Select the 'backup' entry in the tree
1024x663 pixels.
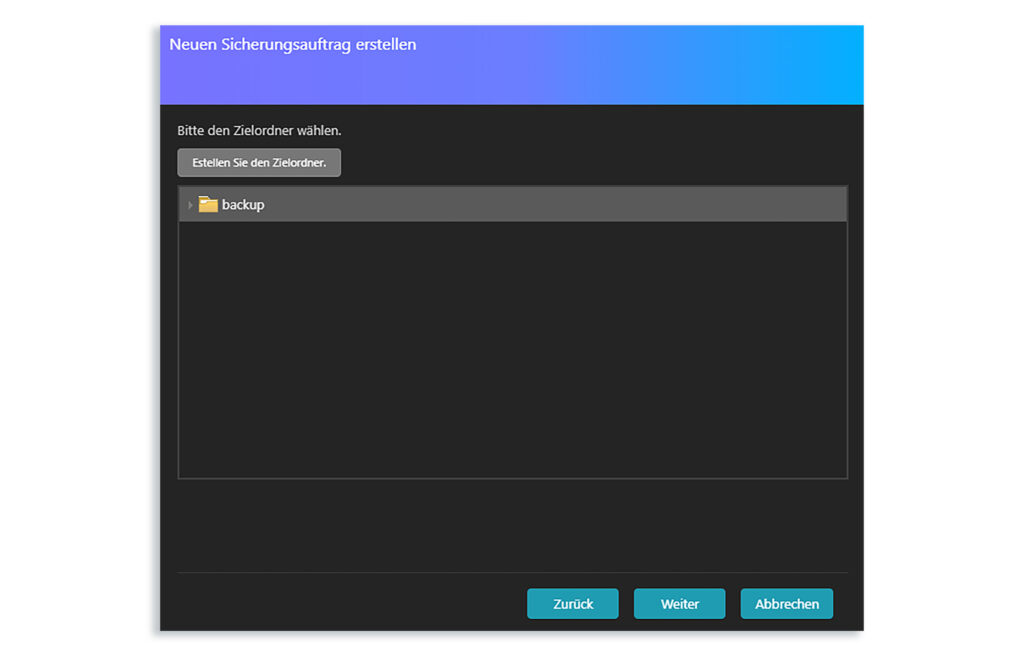point(243,204)
